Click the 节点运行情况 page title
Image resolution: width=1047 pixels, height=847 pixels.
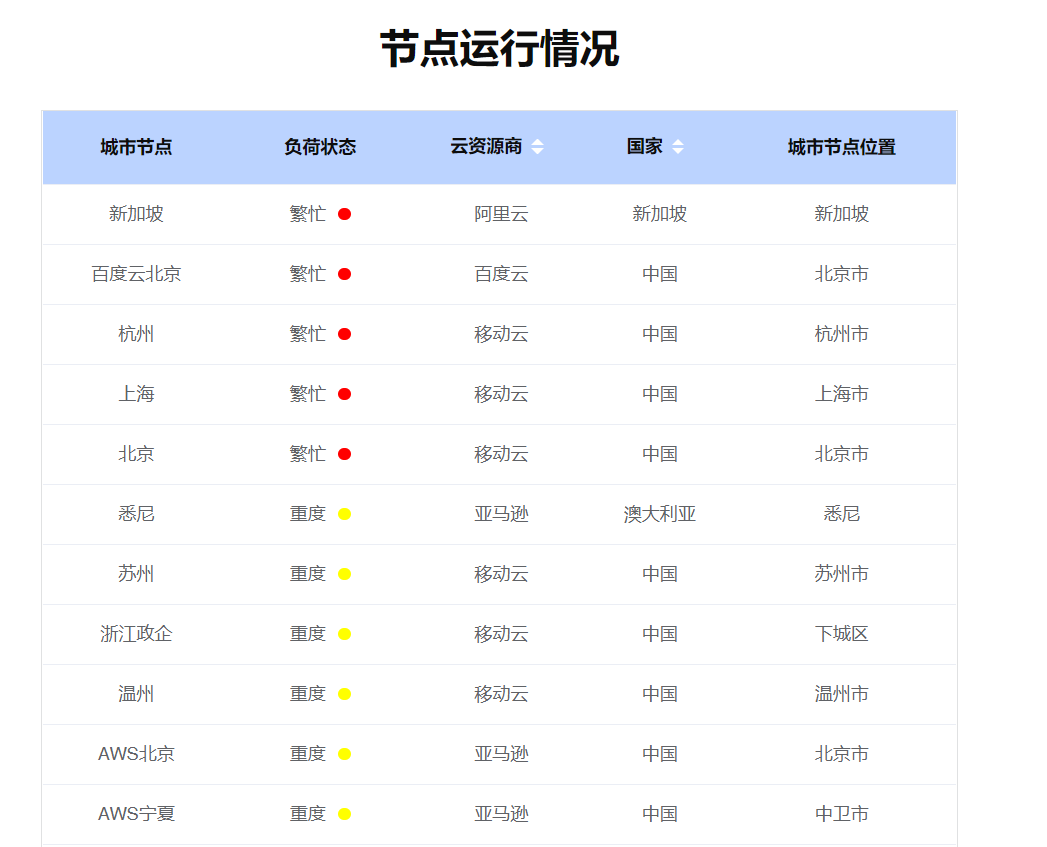coord(499,48)
